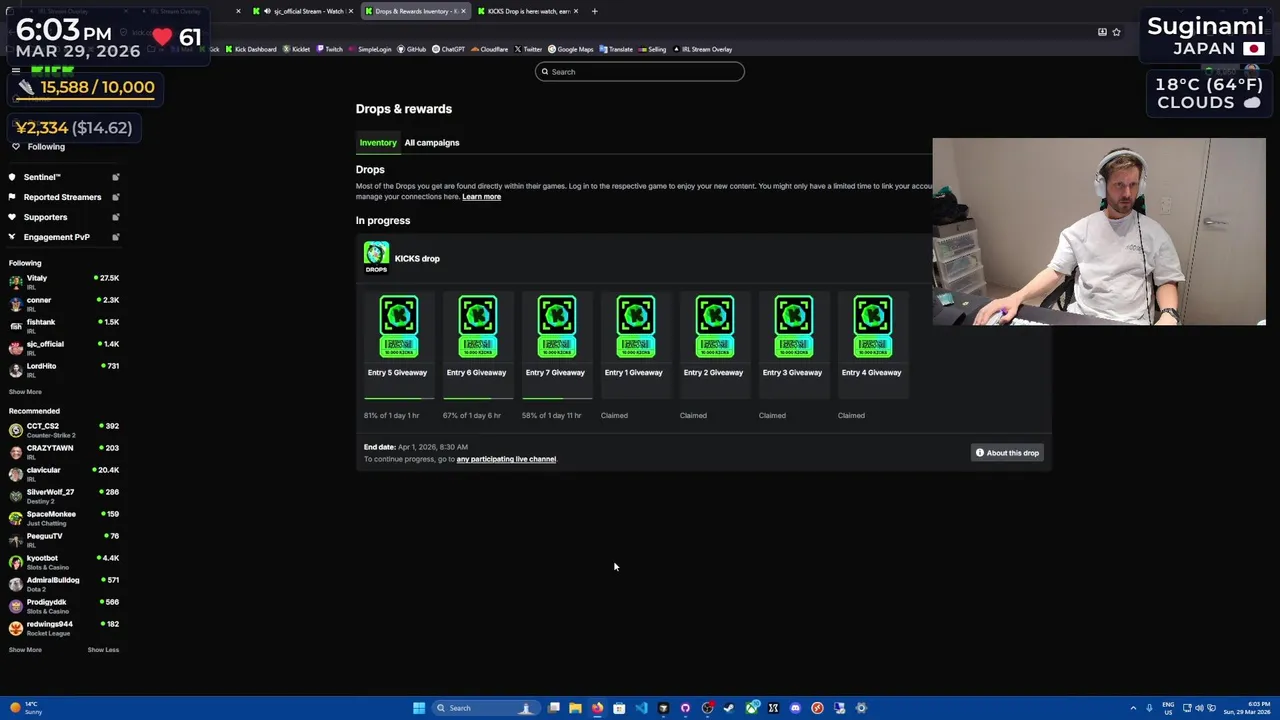Screen dimensions: 1280x720
Task: Open the AdmiralBulldog recommended channel
Action: [64, 584]
